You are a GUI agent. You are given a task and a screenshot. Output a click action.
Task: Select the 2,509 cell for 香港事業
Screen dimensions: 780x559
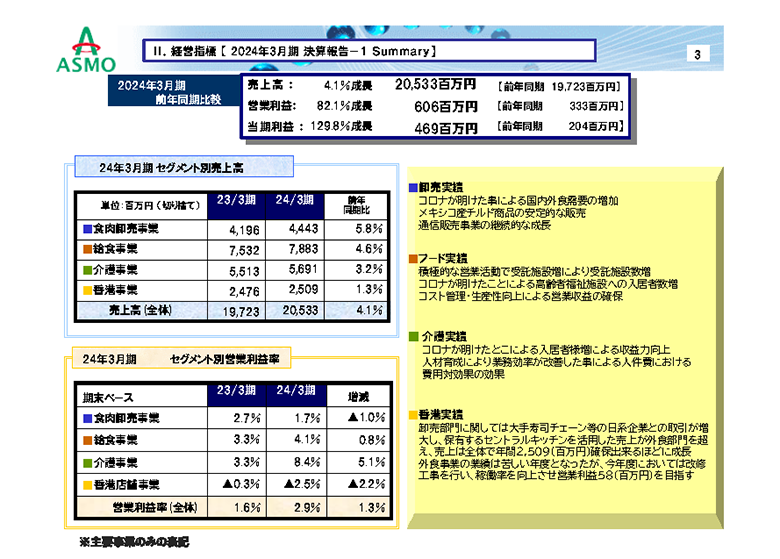click(294, 290)
